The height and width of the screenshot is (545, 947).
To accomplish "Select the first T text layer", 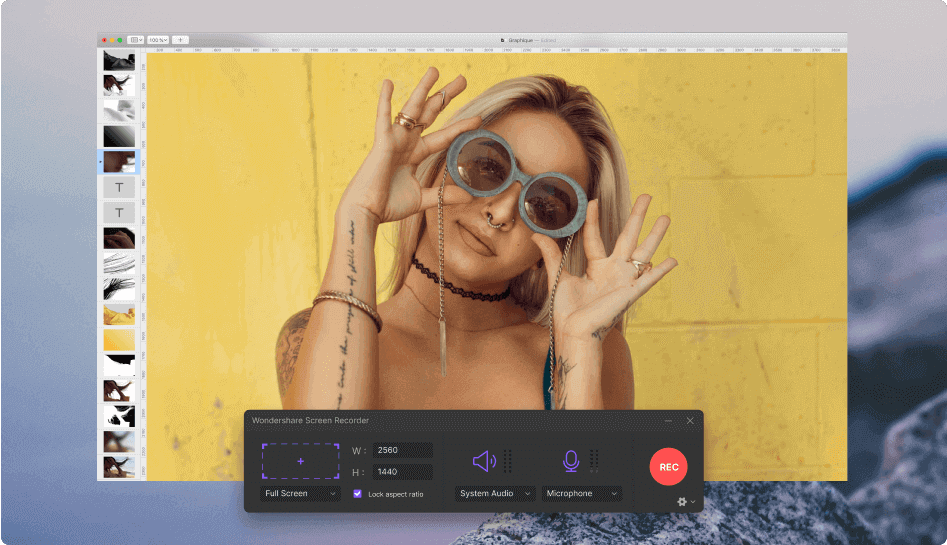I will [x=119, y=187].
